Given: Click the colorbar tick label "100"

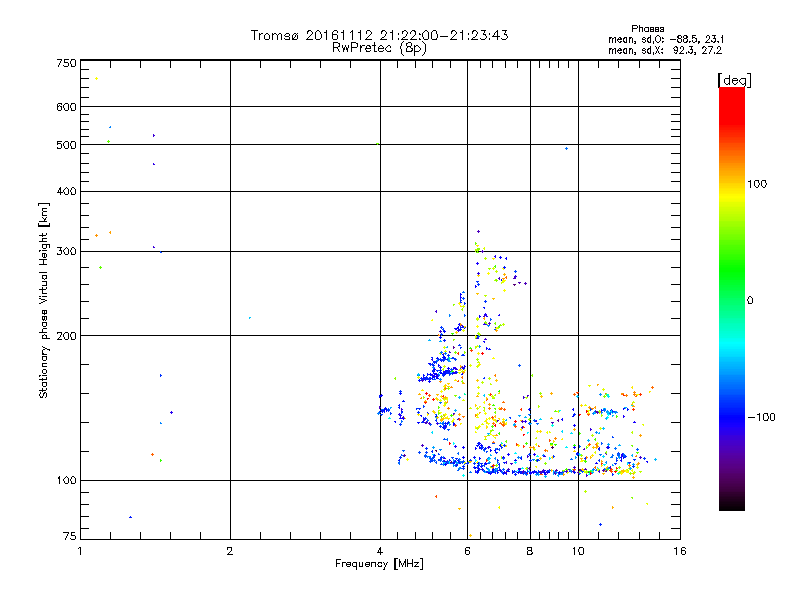Looking at the screenshot, I should [x=757, y=184].
